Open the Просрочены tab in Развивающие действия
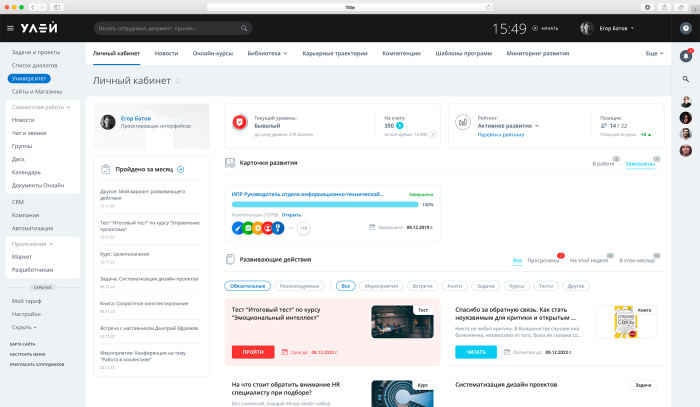Screen dimensions: 700x407 point(543,260)
